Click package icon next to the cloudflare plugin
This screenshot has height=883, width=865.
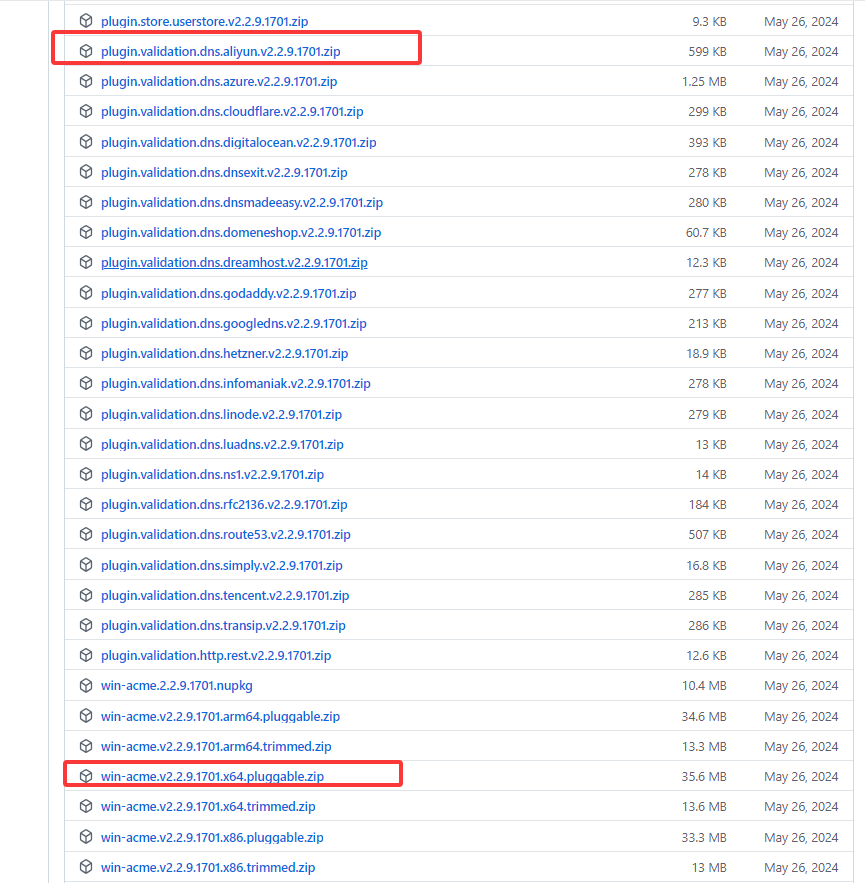tap(86, 112)
